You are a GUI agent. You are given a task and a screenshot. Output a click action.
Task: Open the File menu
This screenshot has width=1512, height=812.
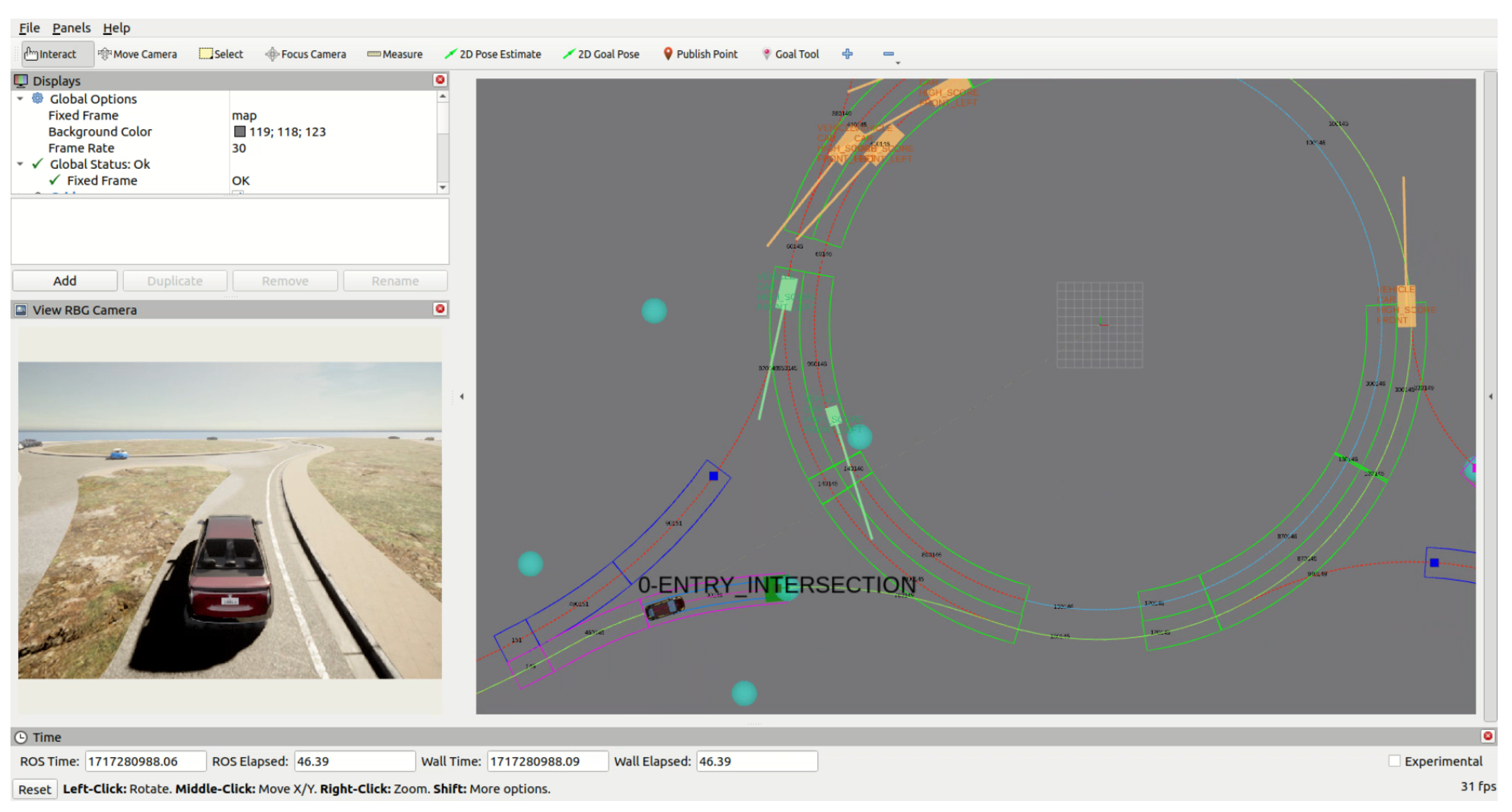pyautogui.click(x=29, y=28)
